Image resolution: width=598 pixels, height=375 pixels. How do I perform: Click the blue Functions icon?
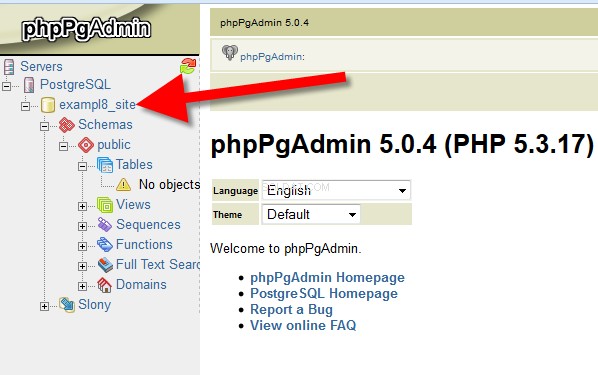pos(105,245)
